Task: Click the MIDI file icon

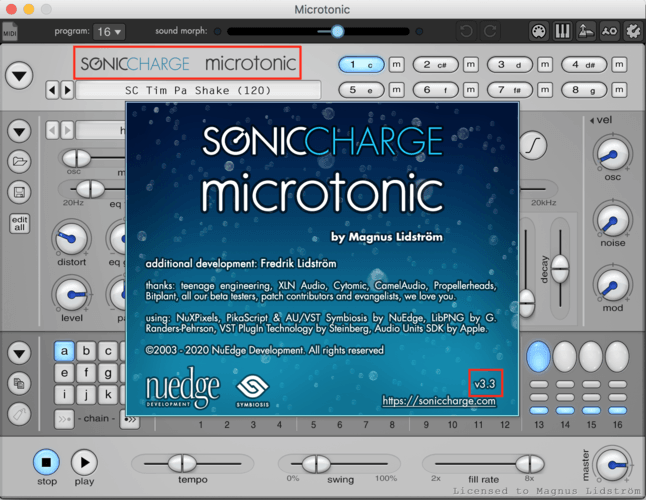Action: (9, 31)
